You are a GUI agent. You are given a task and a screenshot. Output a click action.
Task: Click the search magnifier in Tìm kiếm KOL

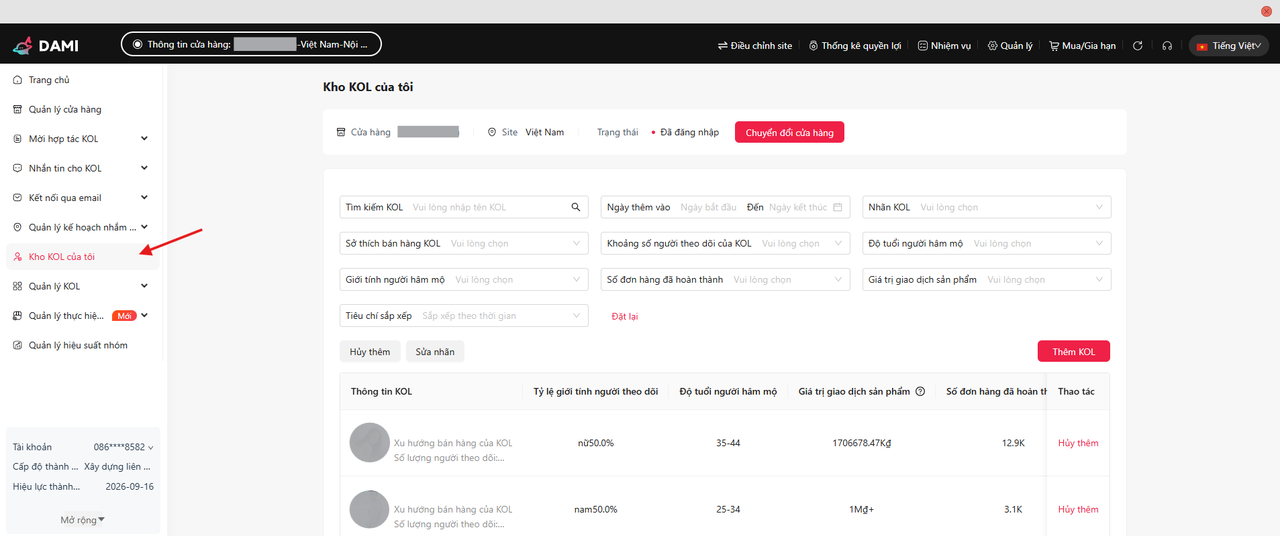(576, 208)
